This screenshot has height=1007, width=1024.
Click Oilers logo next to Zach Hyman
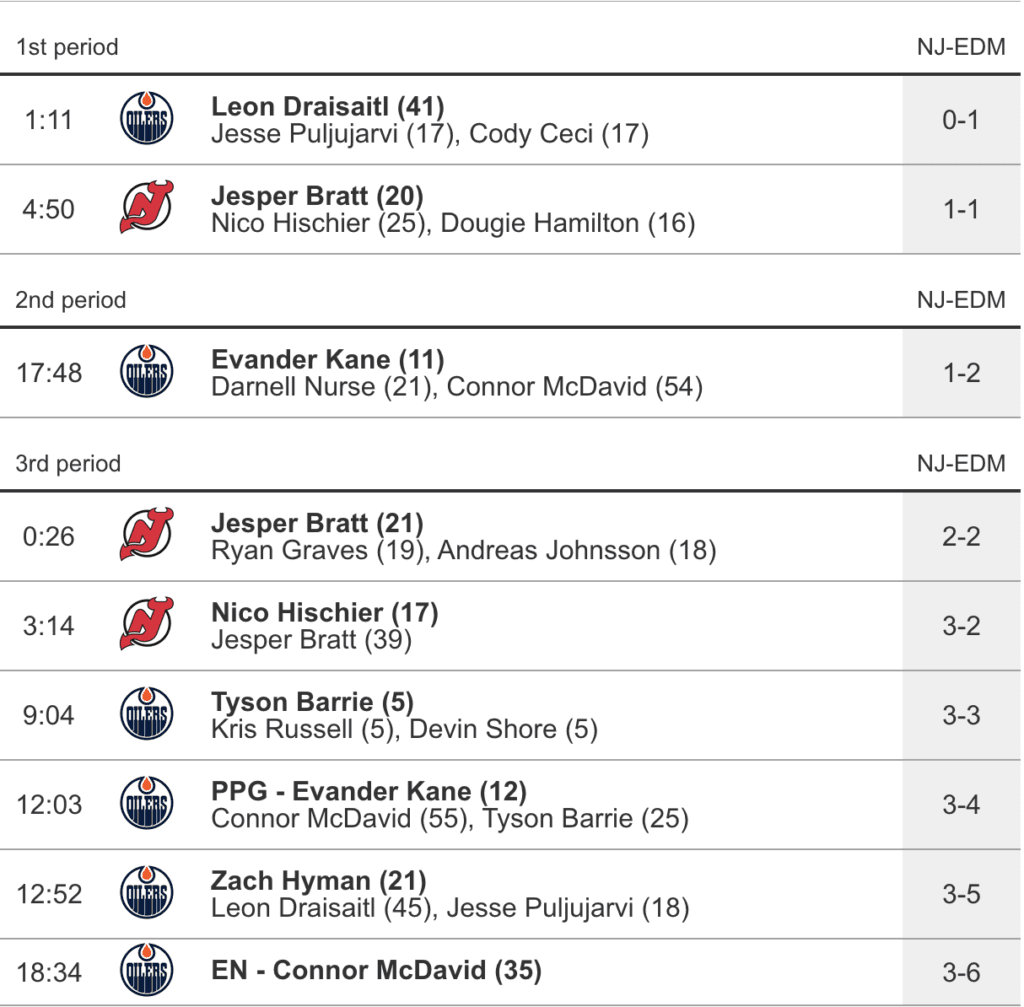146,894
